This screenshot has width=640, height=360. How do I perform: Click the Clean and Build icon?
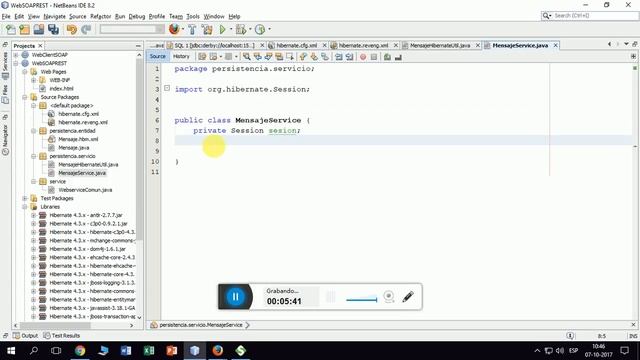(207, 29)
